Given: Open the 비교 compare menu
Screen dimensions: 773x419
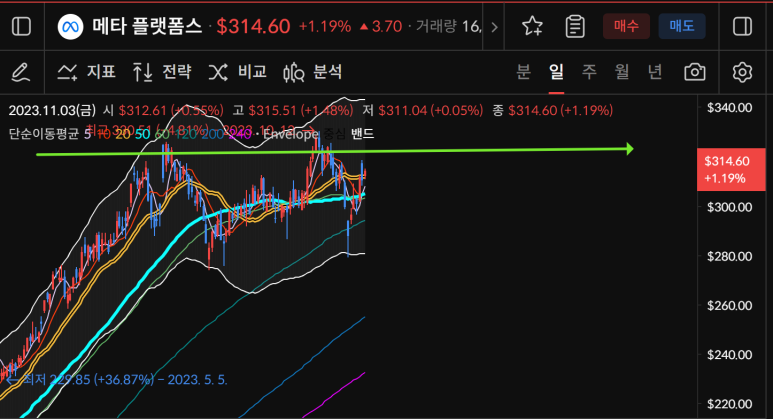Looking at the screenshot, I should coord(238,72).
